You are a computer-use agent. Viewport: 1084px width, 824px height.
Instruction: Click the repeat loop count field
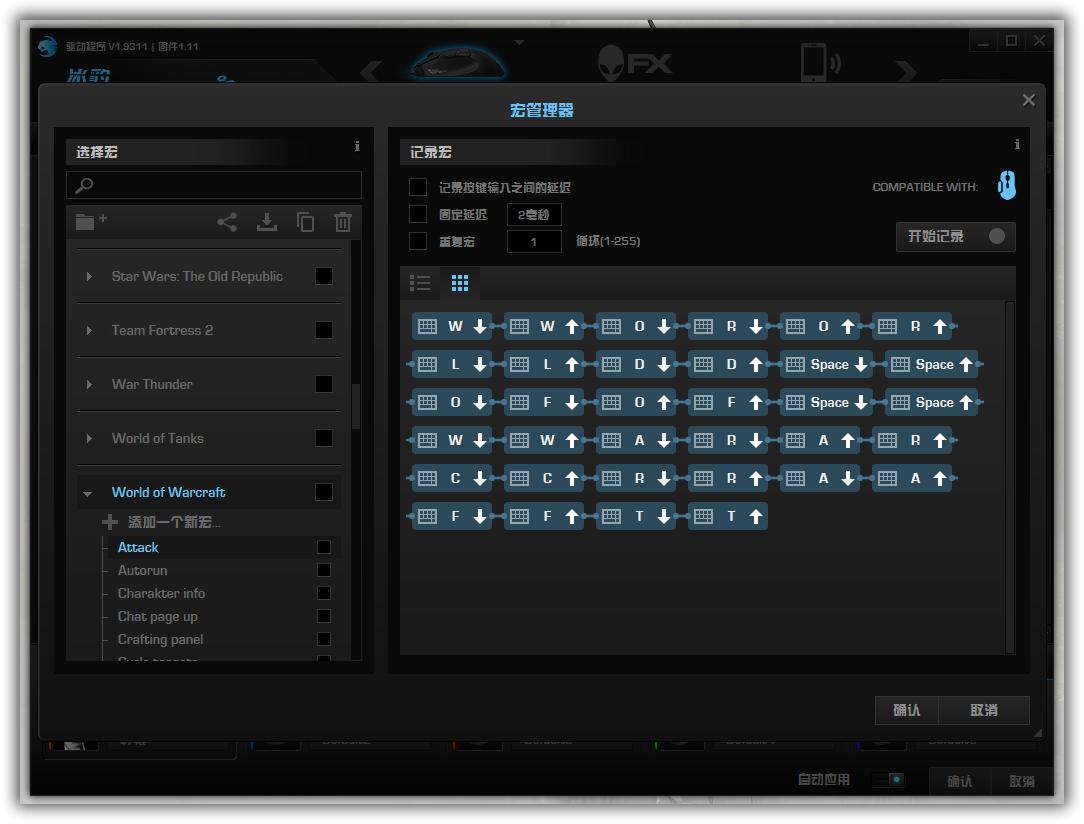pos(534,241)
